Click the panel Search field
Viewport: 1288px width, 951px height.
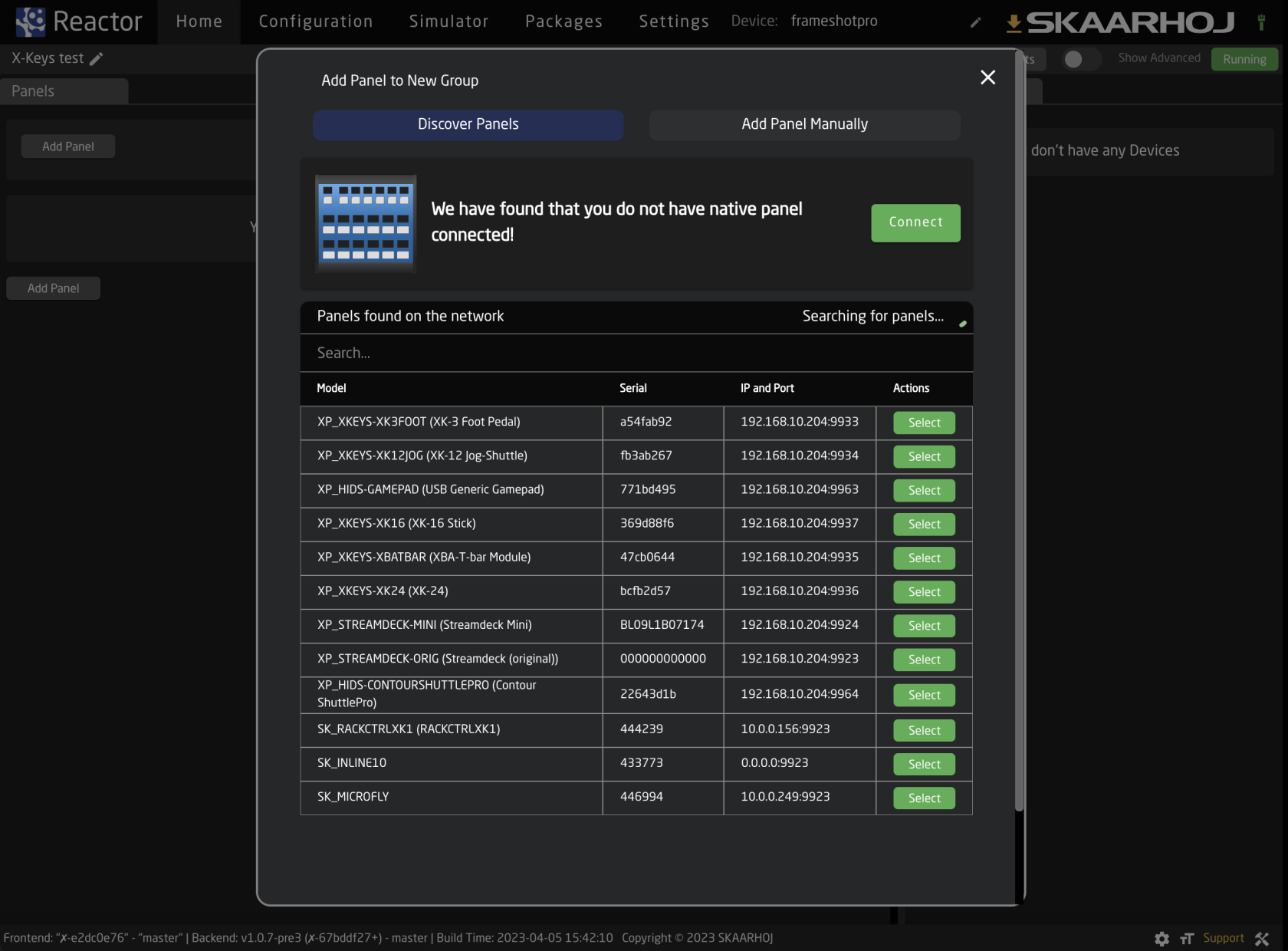click(636, 353)
